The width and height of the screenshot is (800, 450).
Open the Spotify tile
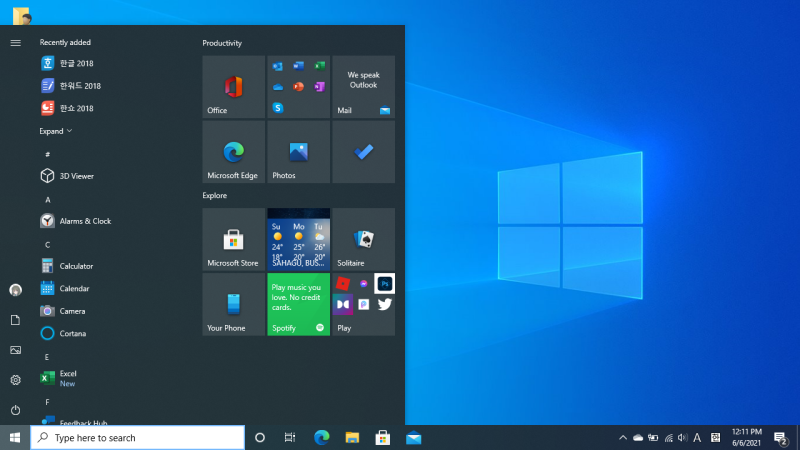tap(298, 304)
